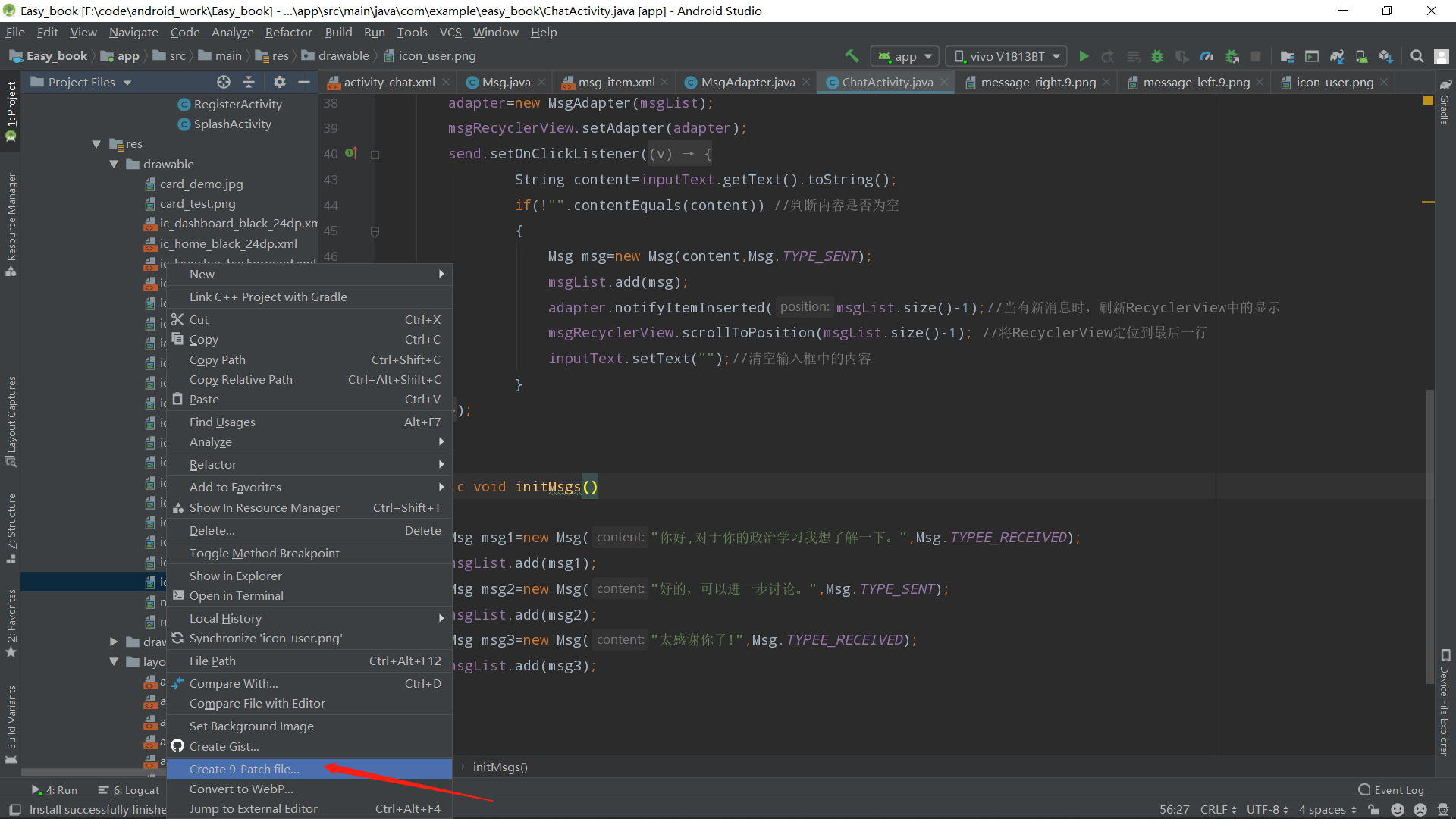The height and width of the screenshot is (819, 1456).
Task: Open Project panel settings gear
Action: pyautogui.click(x=279, y=82)
